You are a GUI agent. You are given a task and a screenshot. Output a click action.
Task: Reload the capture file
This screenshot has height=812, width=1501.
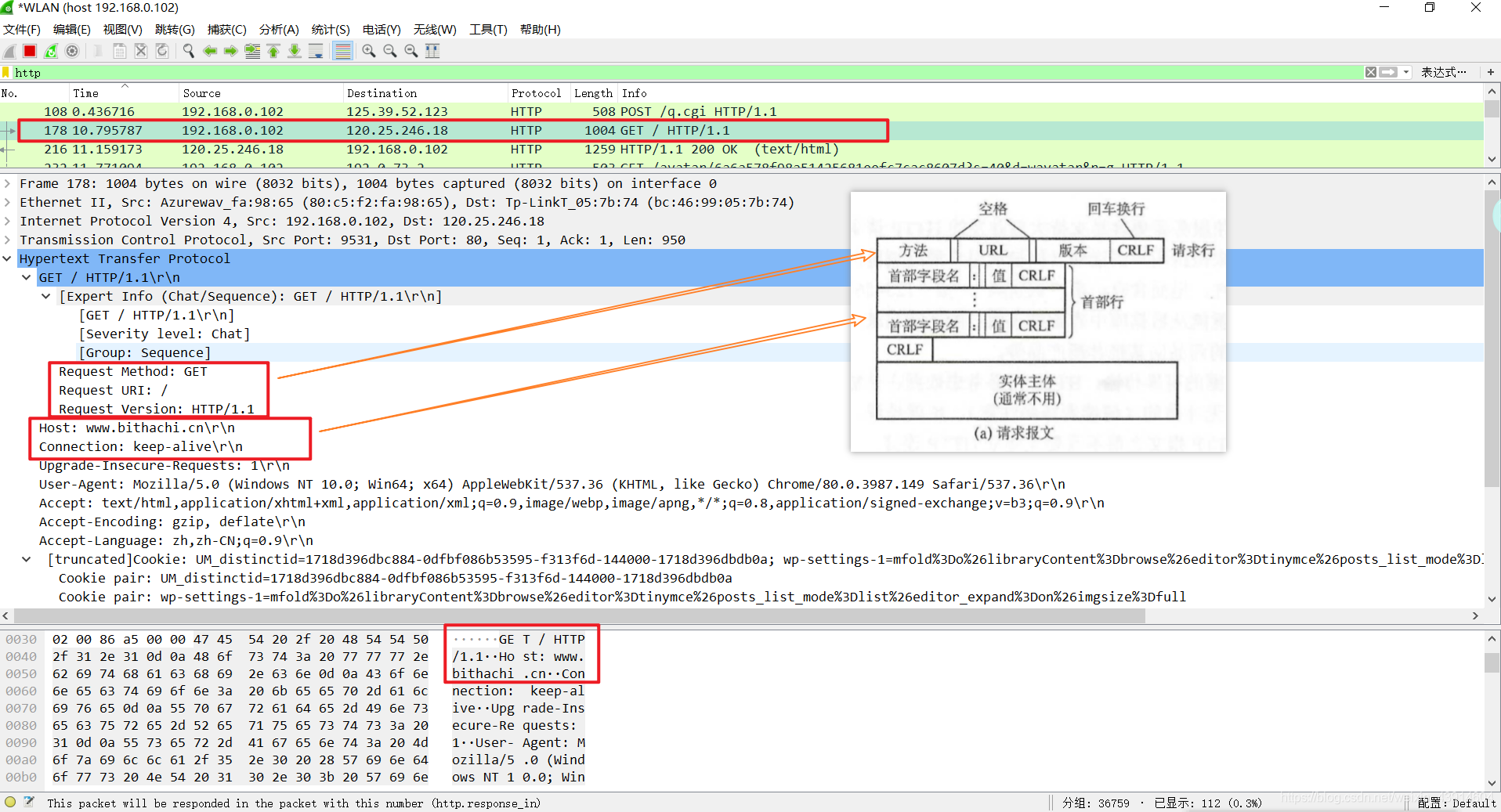point(162,51)
